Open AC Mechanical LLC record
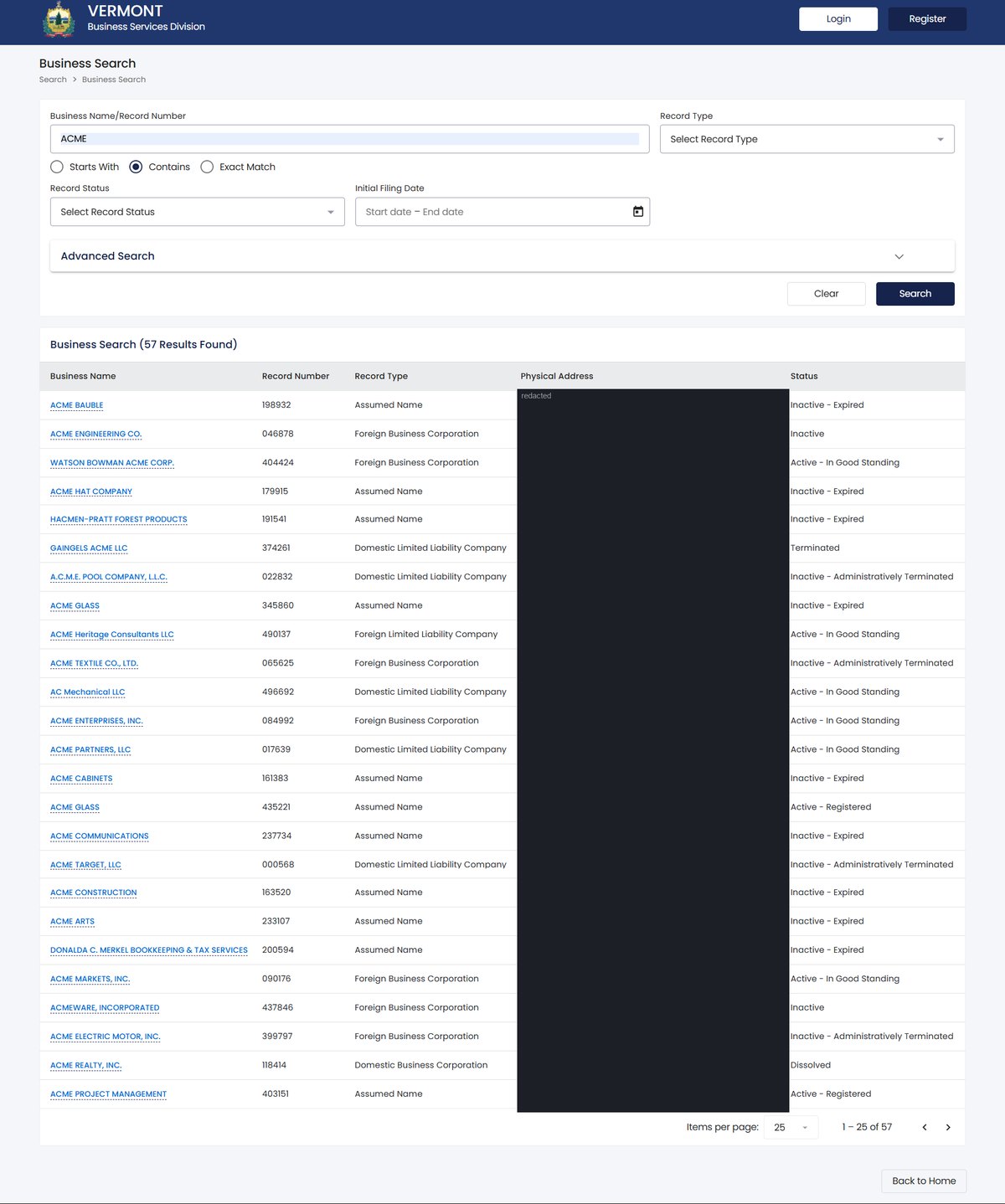 pyautogui.click(x=88, y=692)
